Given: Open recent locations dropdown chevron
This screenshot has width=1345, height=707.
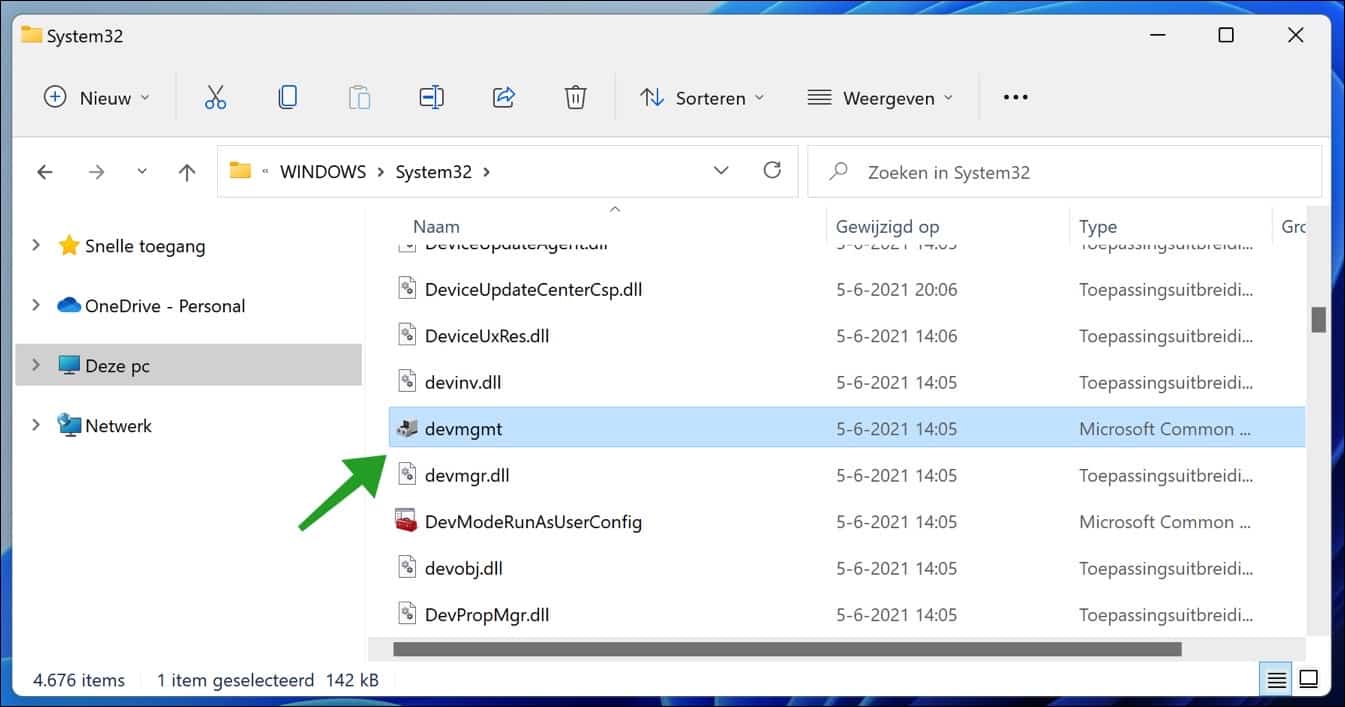Looking at the screenshot, I should (141, 172).
